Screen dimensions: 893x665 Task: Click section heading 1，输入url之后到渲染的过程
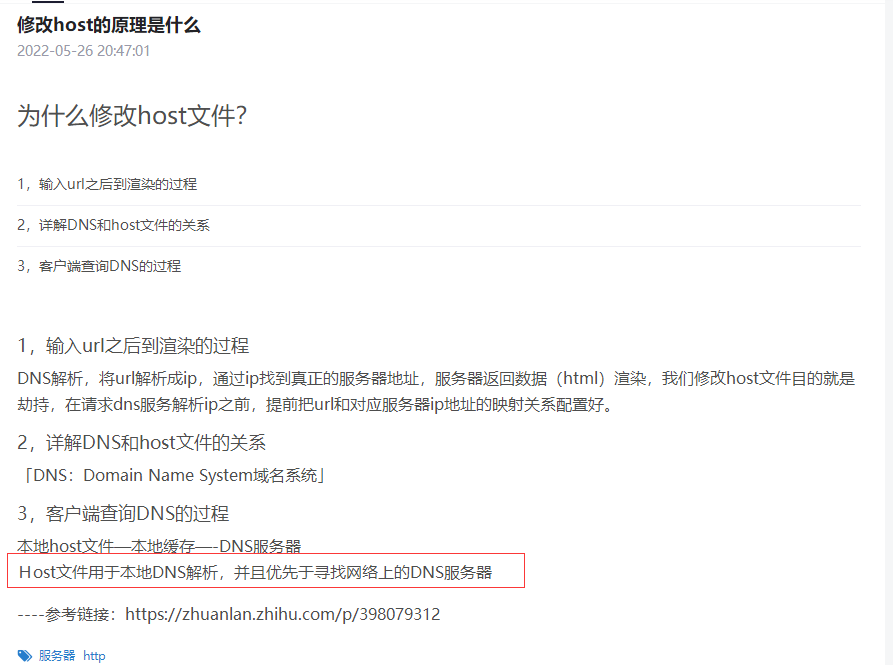[x=133, y=346]
